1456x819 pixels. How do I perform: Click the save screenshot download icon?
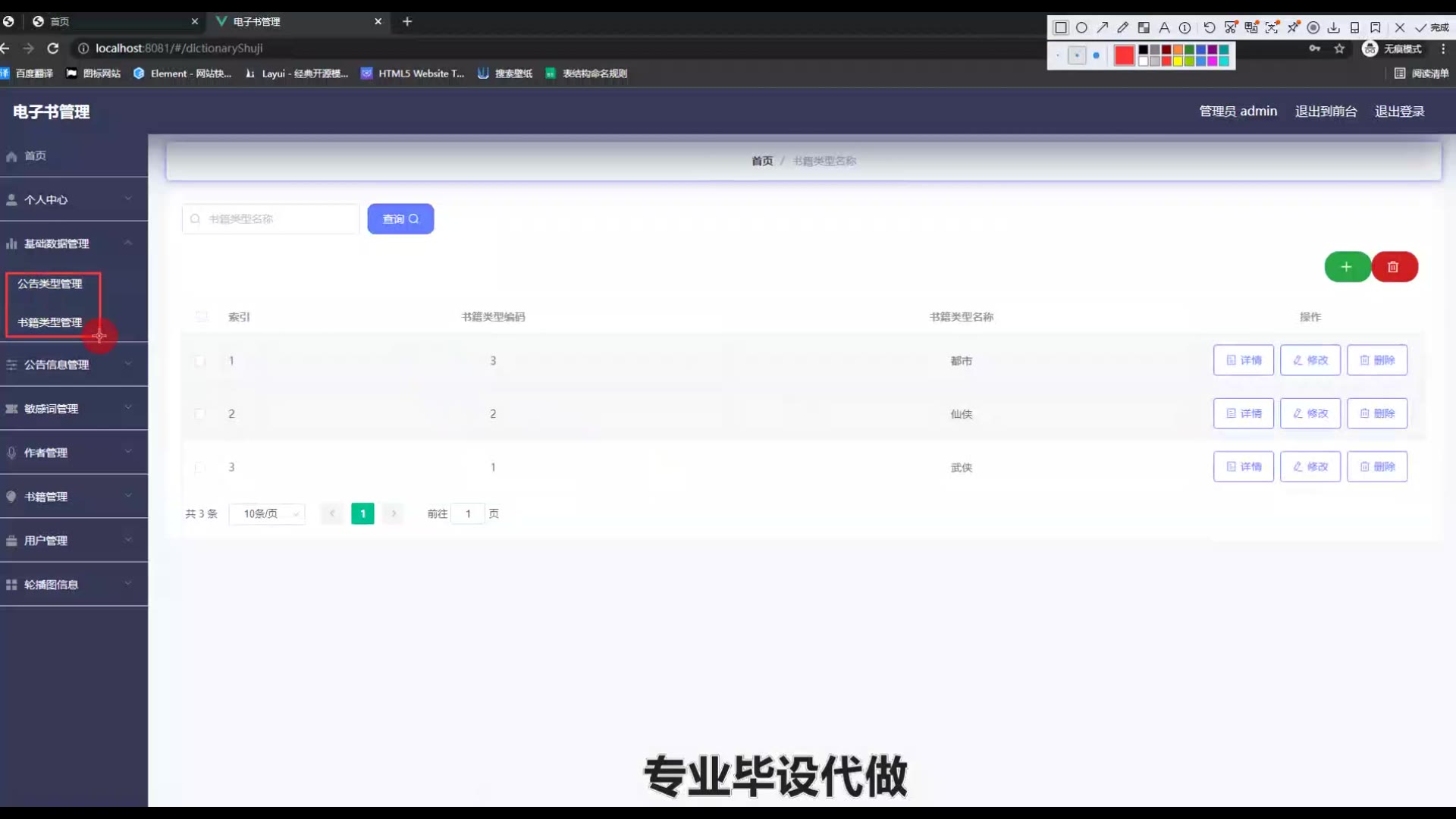[x=1334, y=27]
